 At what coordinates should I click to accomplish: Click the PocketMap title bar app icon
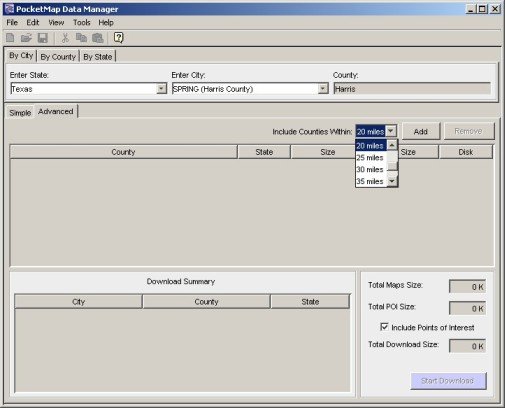[x=8, y=9]
